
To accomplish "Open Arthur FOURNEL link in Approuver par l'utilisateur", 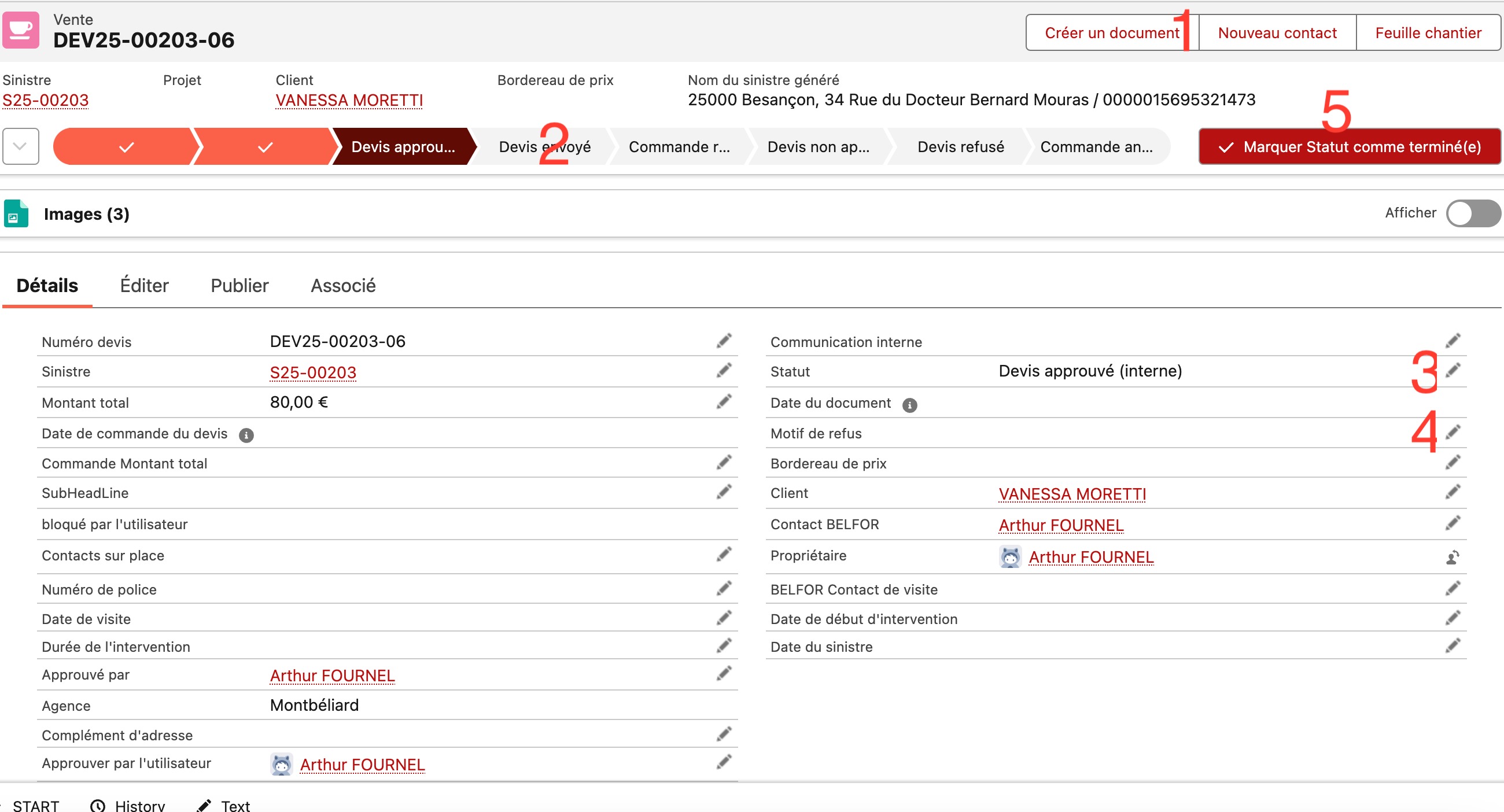I will click(362, 765).
